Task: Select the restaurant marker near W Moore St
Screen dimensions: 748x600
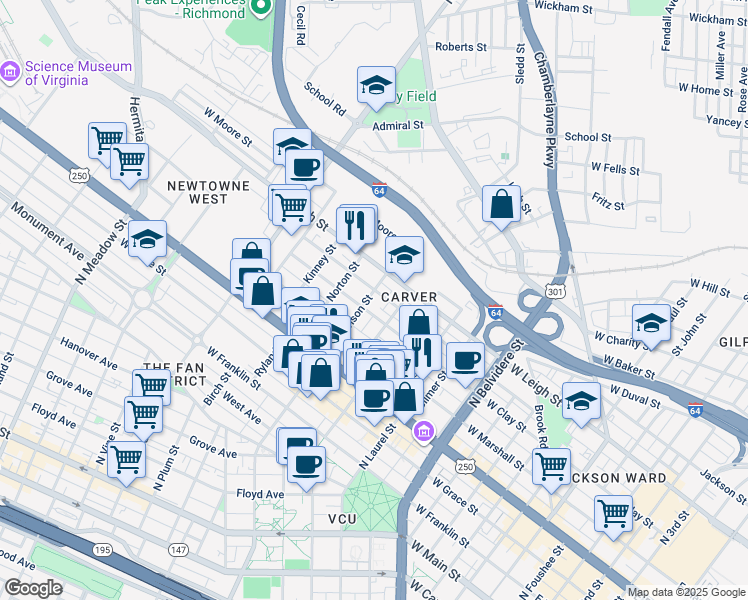Action: [355, 227]
